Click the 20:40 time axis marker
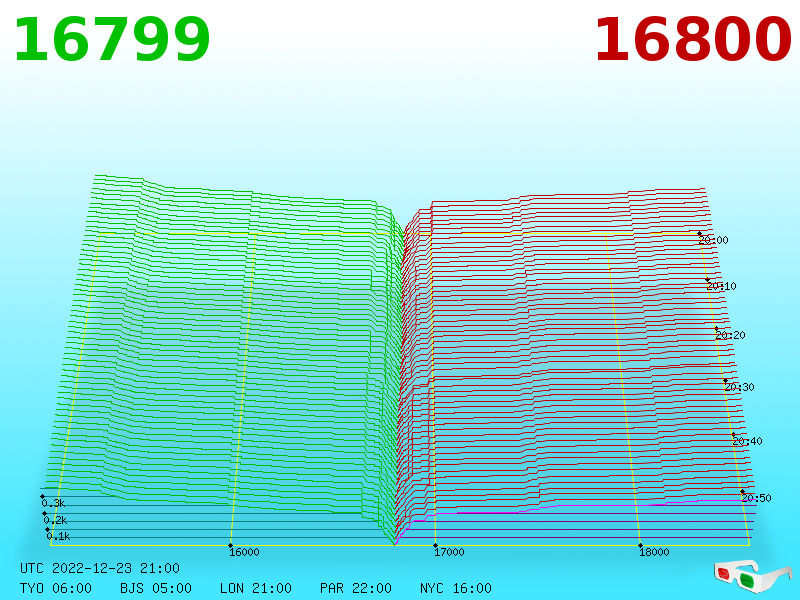Image resolution: width=800 pixels, height=600 pixels. [747, 441]
